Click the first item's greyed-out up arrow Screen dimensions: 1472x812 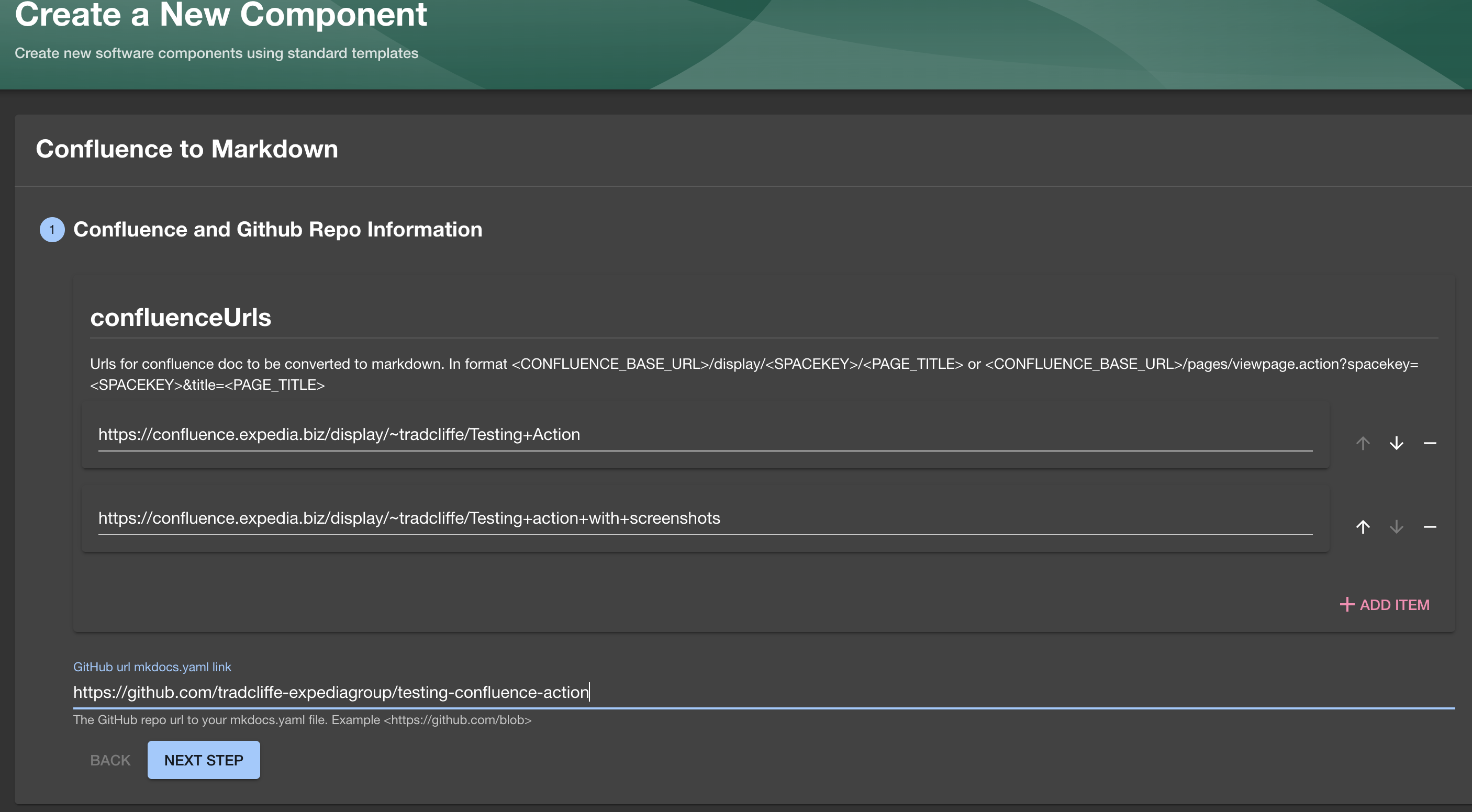pyautogui.click(x=1363, y=443)
